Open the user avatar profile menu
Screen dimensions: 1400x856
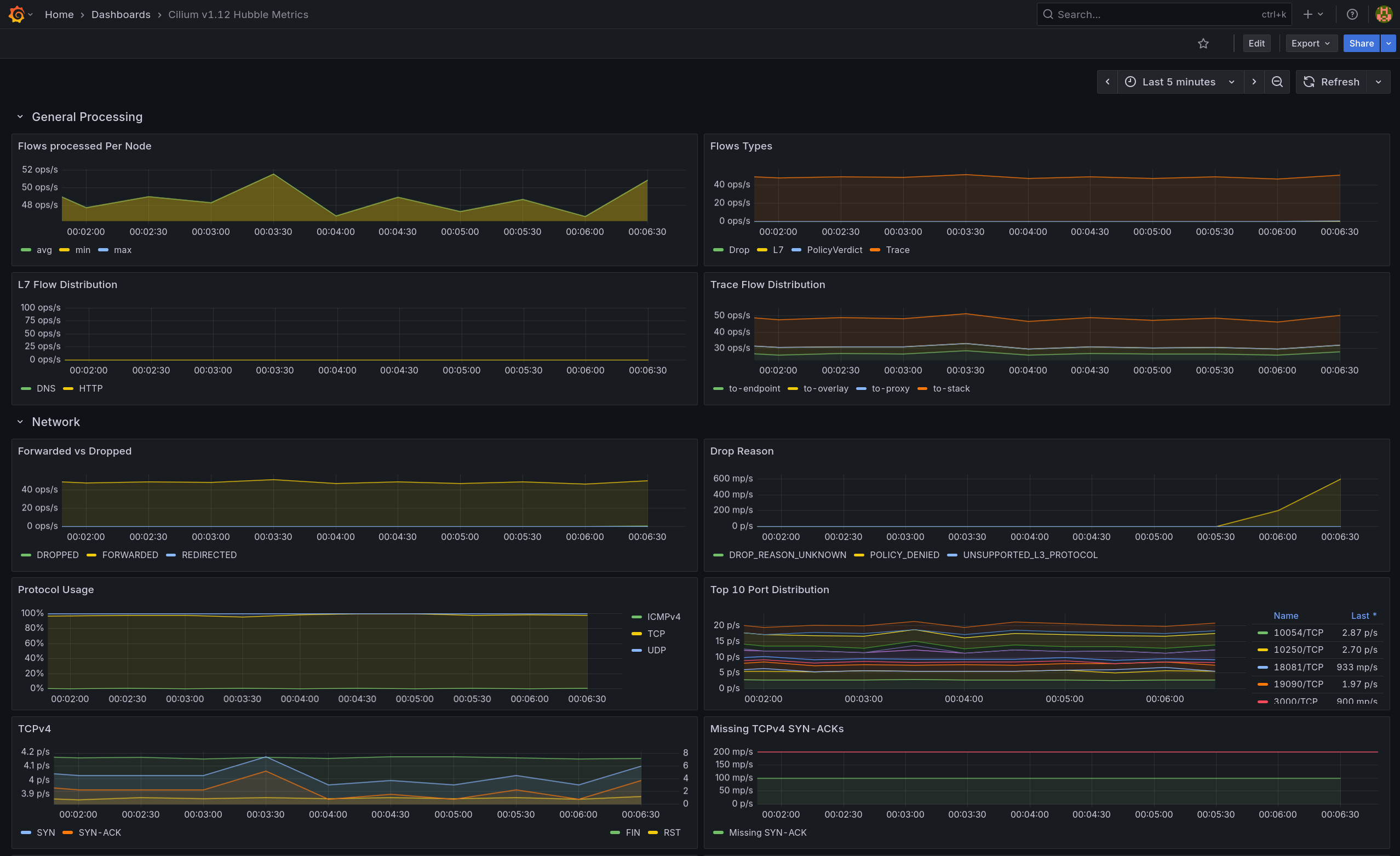point(1383,14)
